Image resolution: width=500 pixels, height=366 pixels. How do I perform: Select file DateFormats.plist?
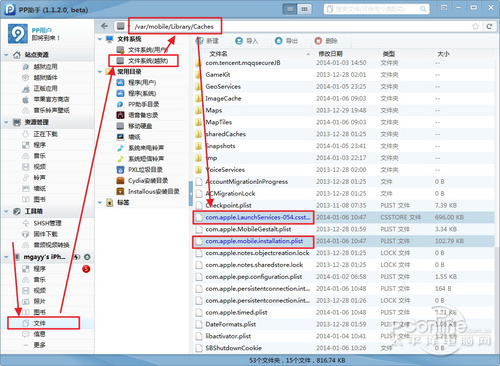tap(230, 324)
